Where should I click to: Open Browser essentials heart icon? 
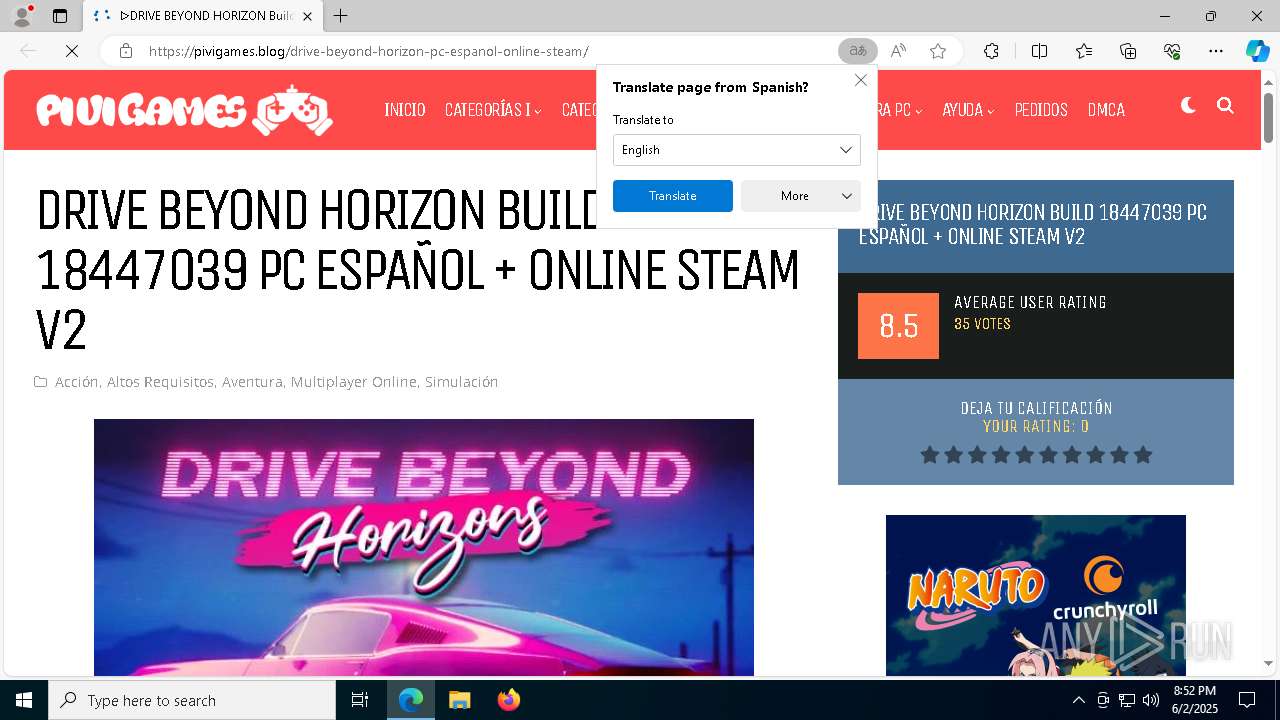click(x=1172, y=51)
